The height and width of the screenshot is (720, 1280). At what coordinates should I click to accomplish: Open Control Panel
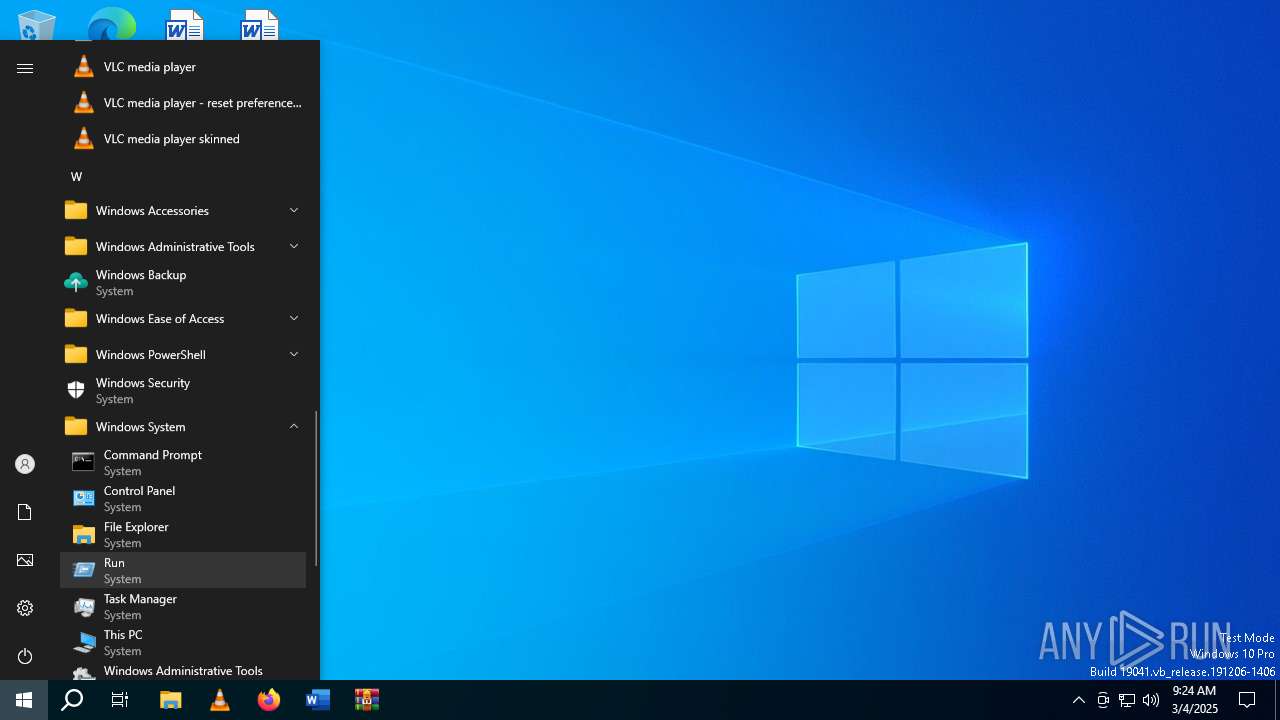(183, 499)
